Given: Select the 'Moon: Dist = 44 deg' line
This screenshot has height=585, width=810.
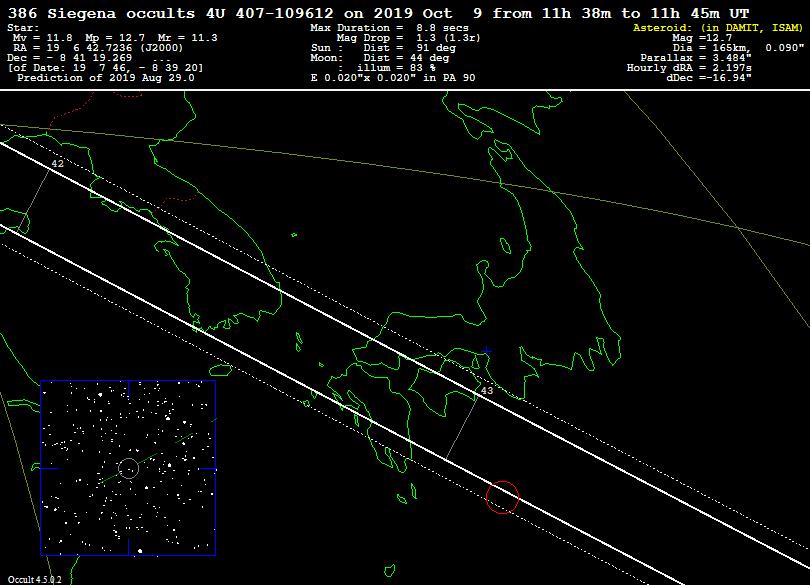Looking at the screenshot, I should click(x=380, y=57).
